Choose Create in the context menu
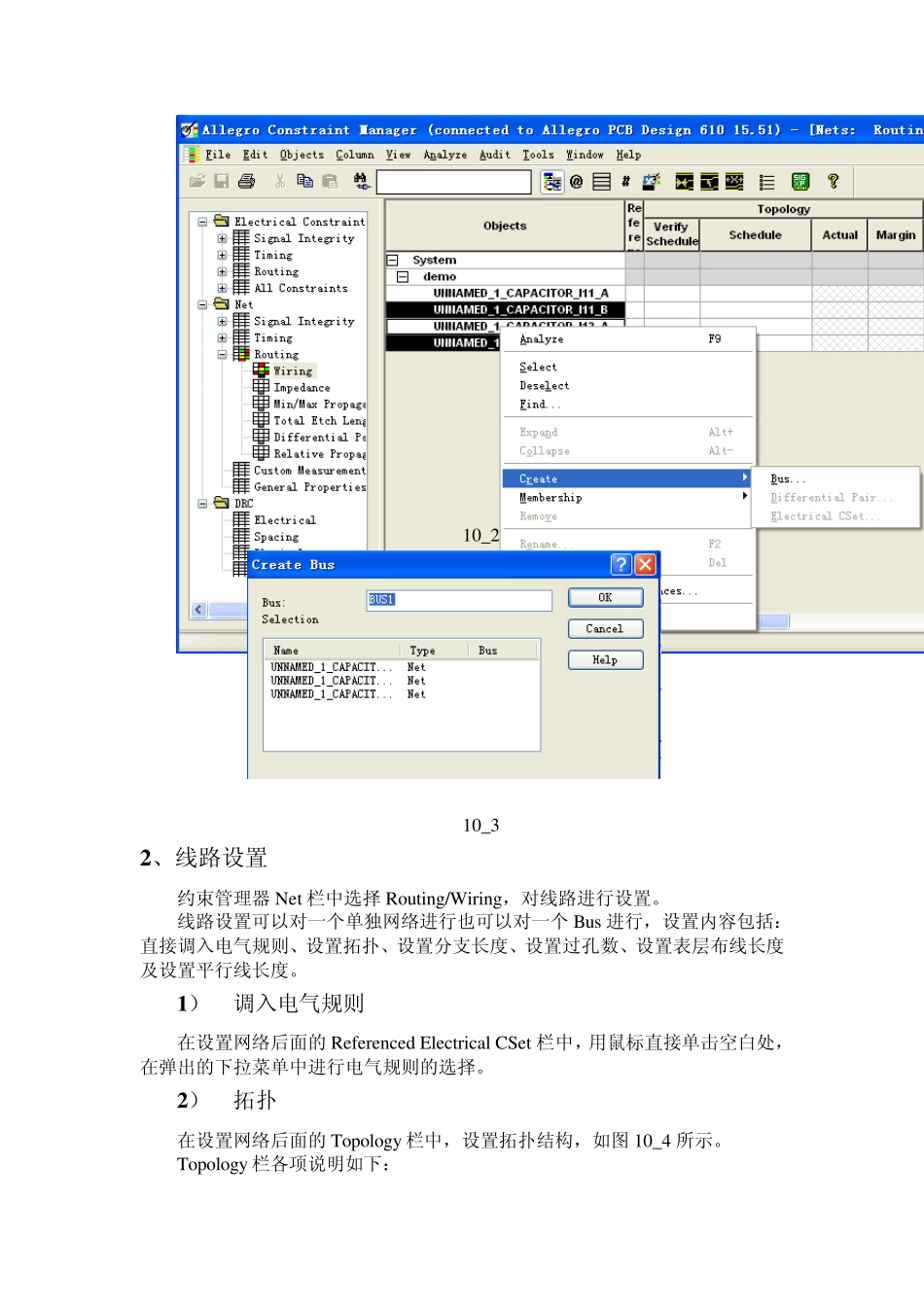The image size is (924, 1307). click(627, 478)
